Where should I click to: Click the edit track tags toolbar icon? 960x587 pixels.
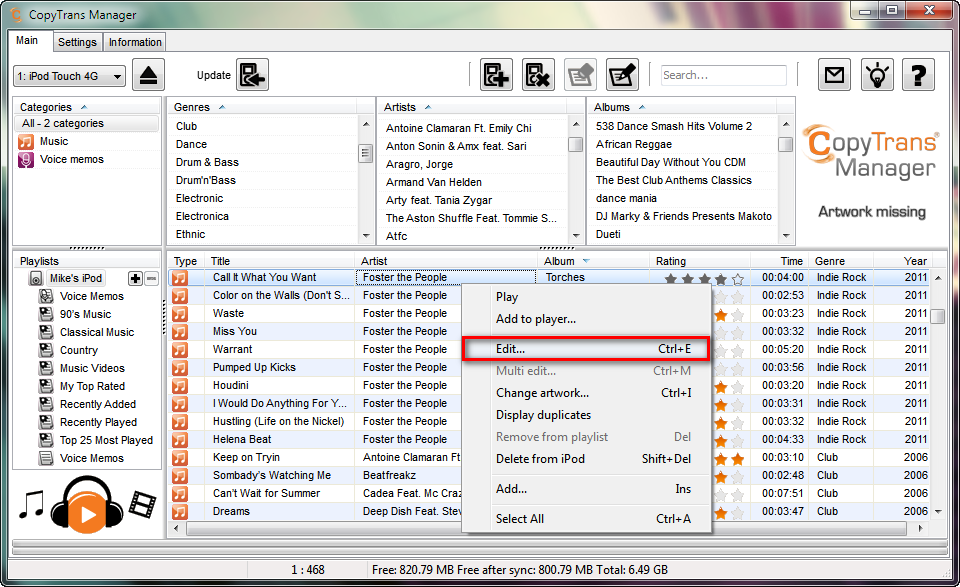[x=622, y=75]
